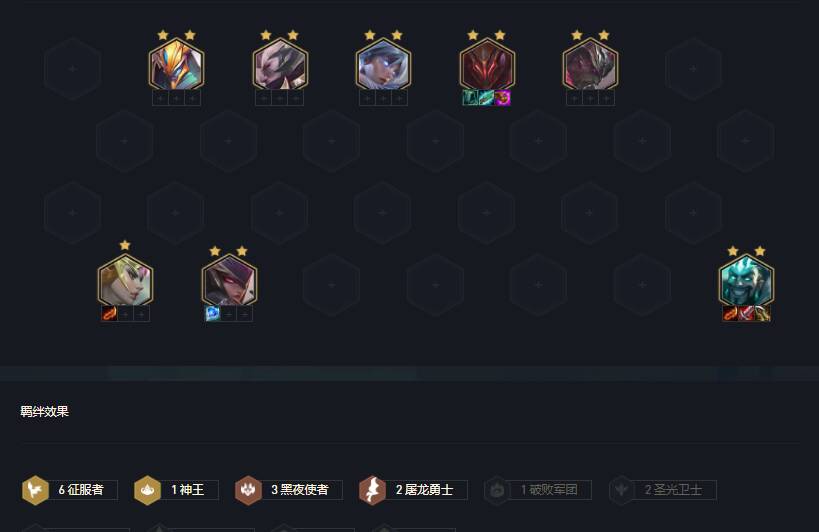The height and width of the screenshot is (532, 819).
Task: Select the 2 屠龙勇士 trait
Action: 413,490
